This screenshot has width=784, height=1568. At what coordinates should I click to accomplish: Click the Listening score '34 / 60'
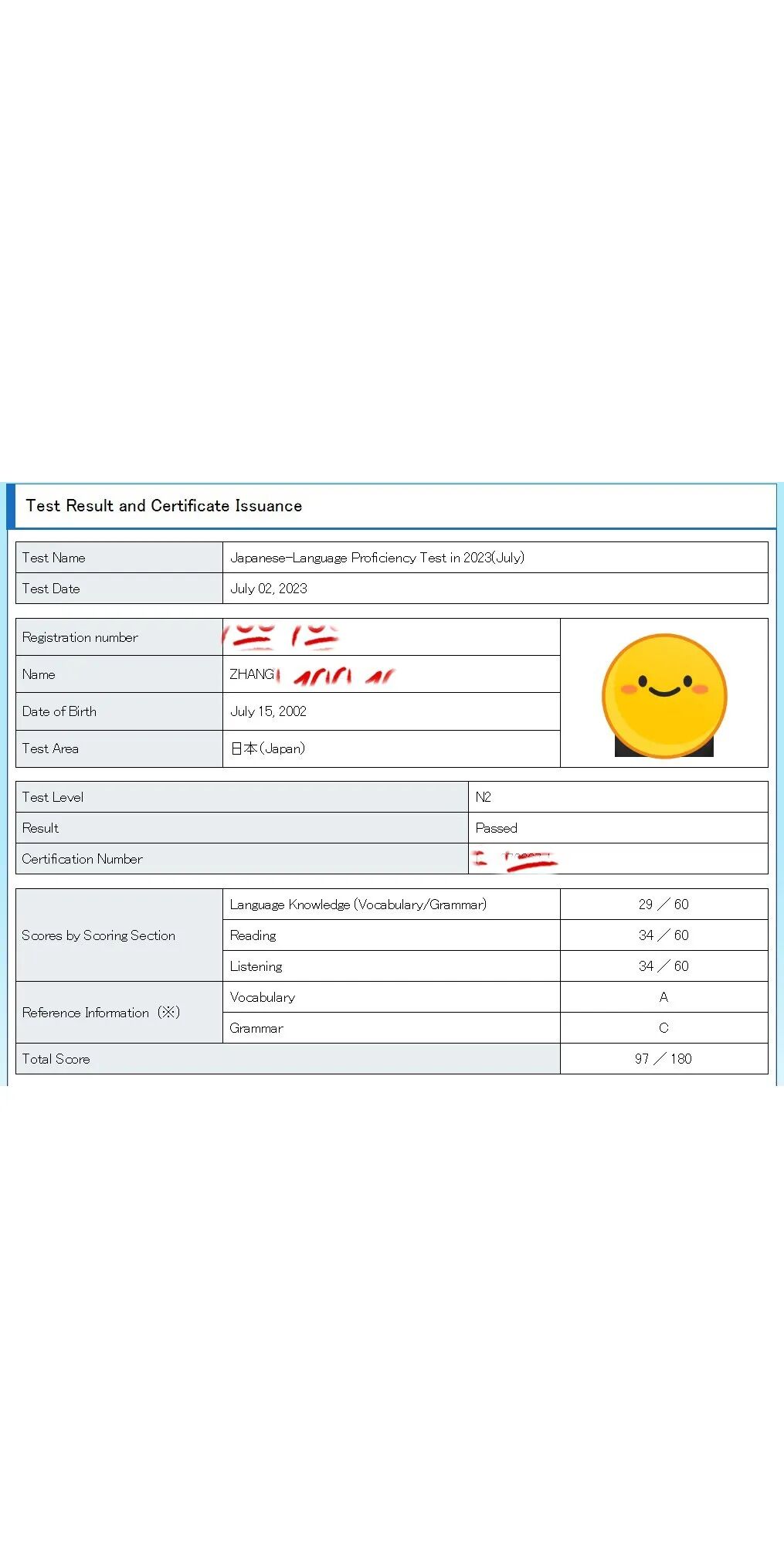tap(664, 966)
